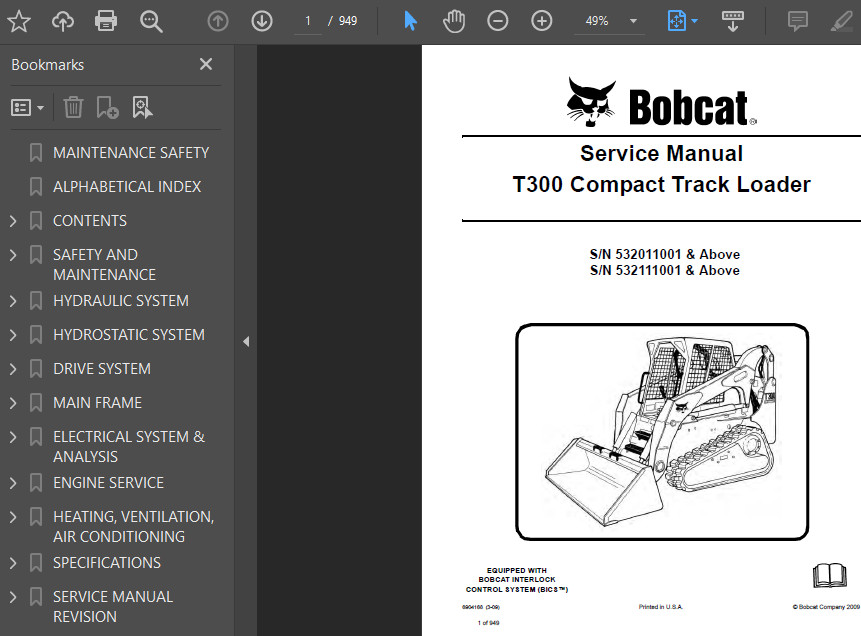Jump to MAIN FRAME section
This screenshot has height=636, width=861.
point(97,403)
